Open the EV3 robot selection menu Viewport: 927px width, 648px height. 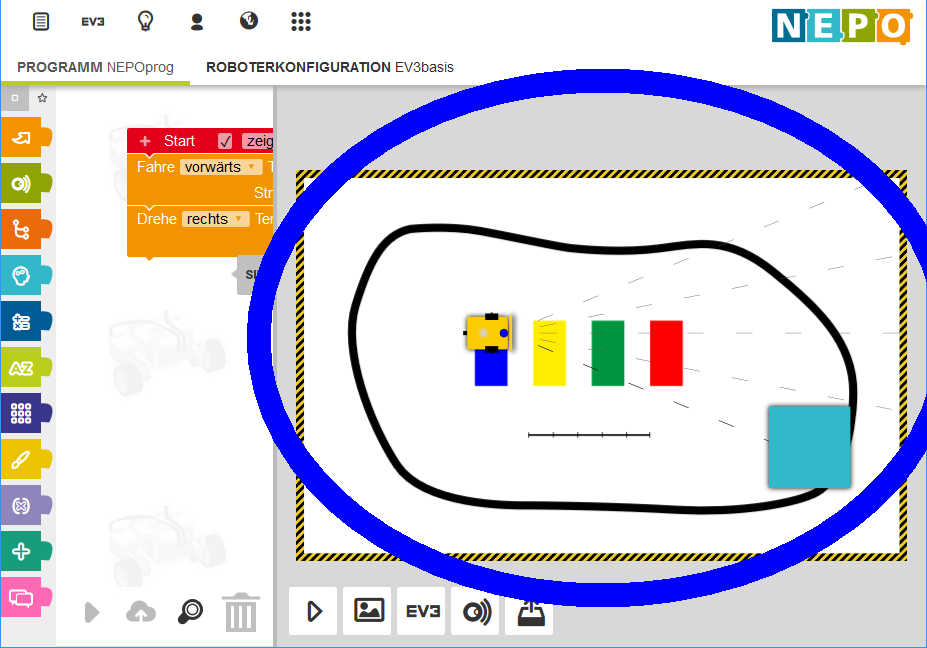93,22
